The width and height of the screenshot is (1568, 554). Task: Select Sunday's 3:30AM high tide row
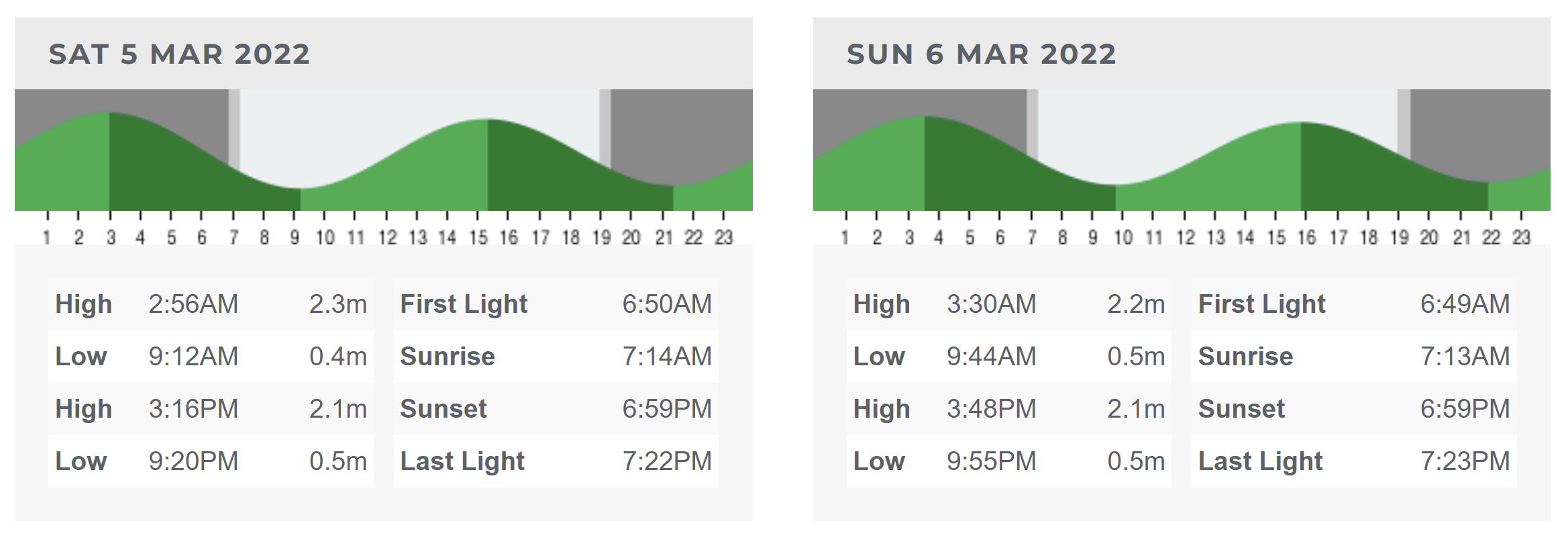pyautogui.click(x=1008, y=304)
